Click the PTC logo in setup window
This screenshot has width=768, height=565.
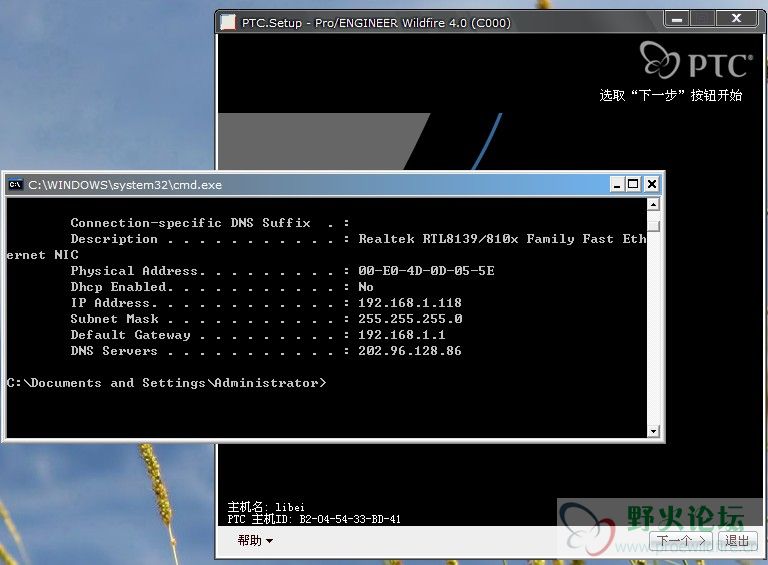[696, 61]
